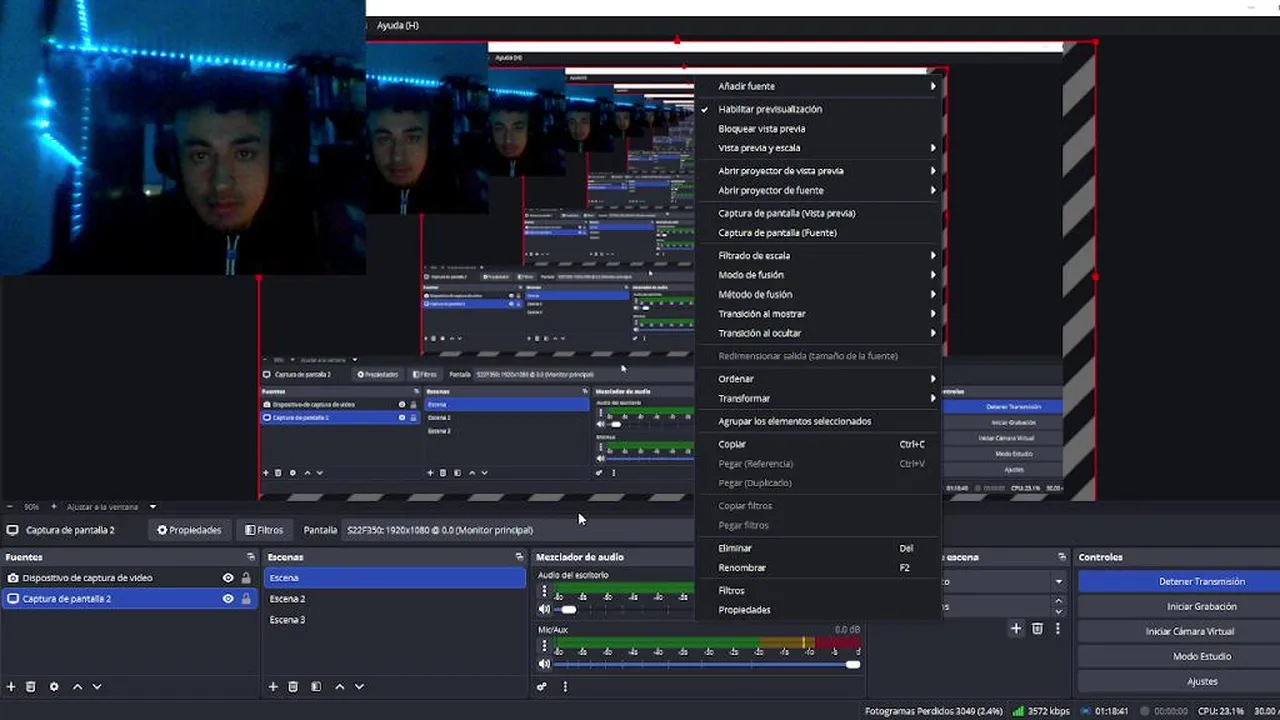Select Escena 2 in Escenas list

coord(394,599)
